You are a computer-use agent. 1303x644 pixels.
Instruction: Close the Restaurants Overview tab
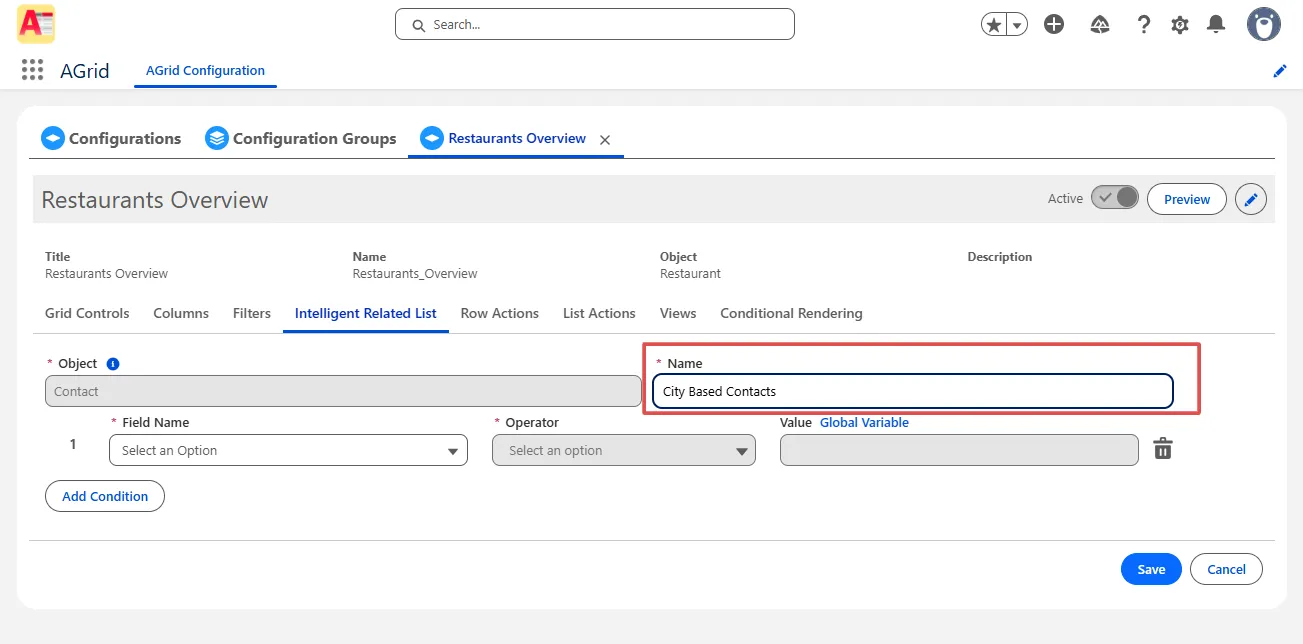click(x=605, y=140)
